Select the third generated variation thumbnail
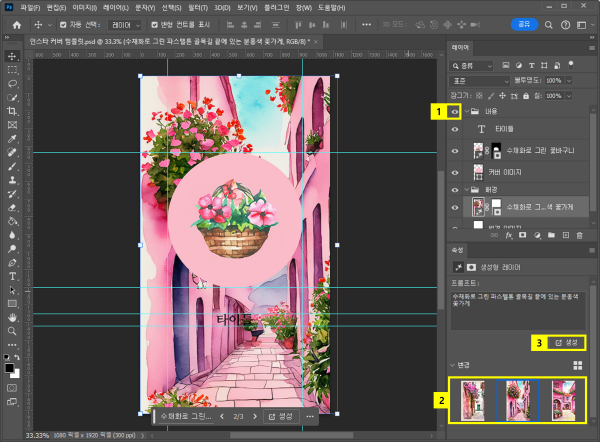600x442 pixels. point(564,401)
